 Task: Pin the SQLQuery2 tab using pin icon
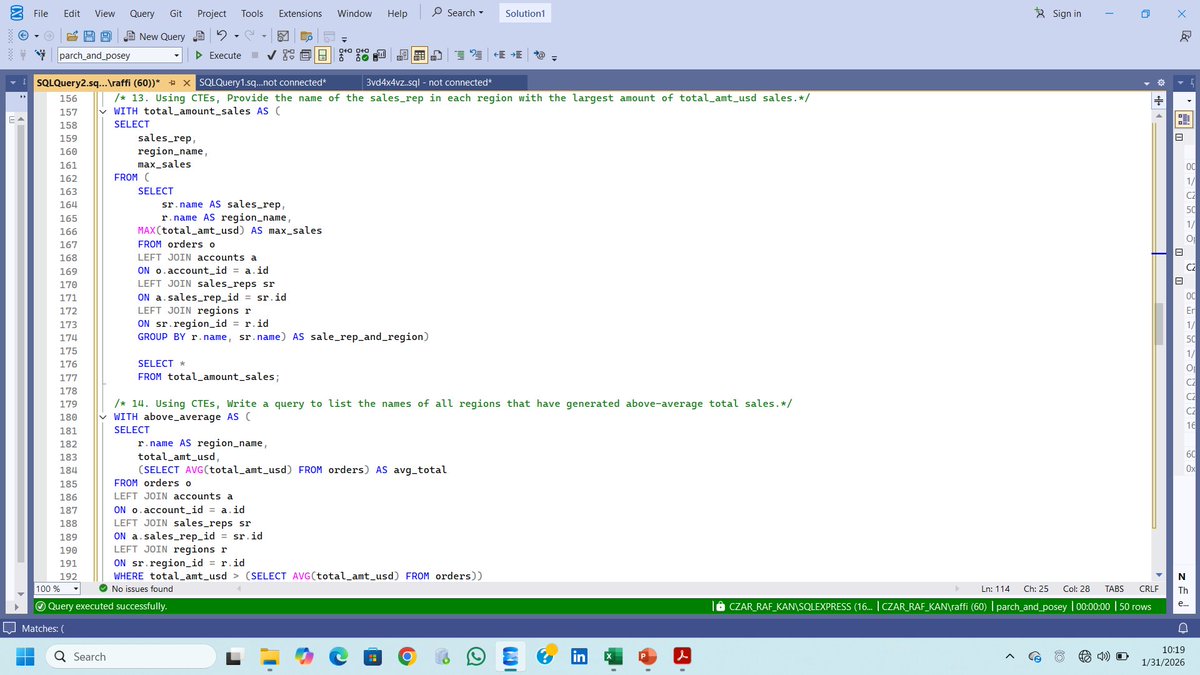[x=172, y=82]
